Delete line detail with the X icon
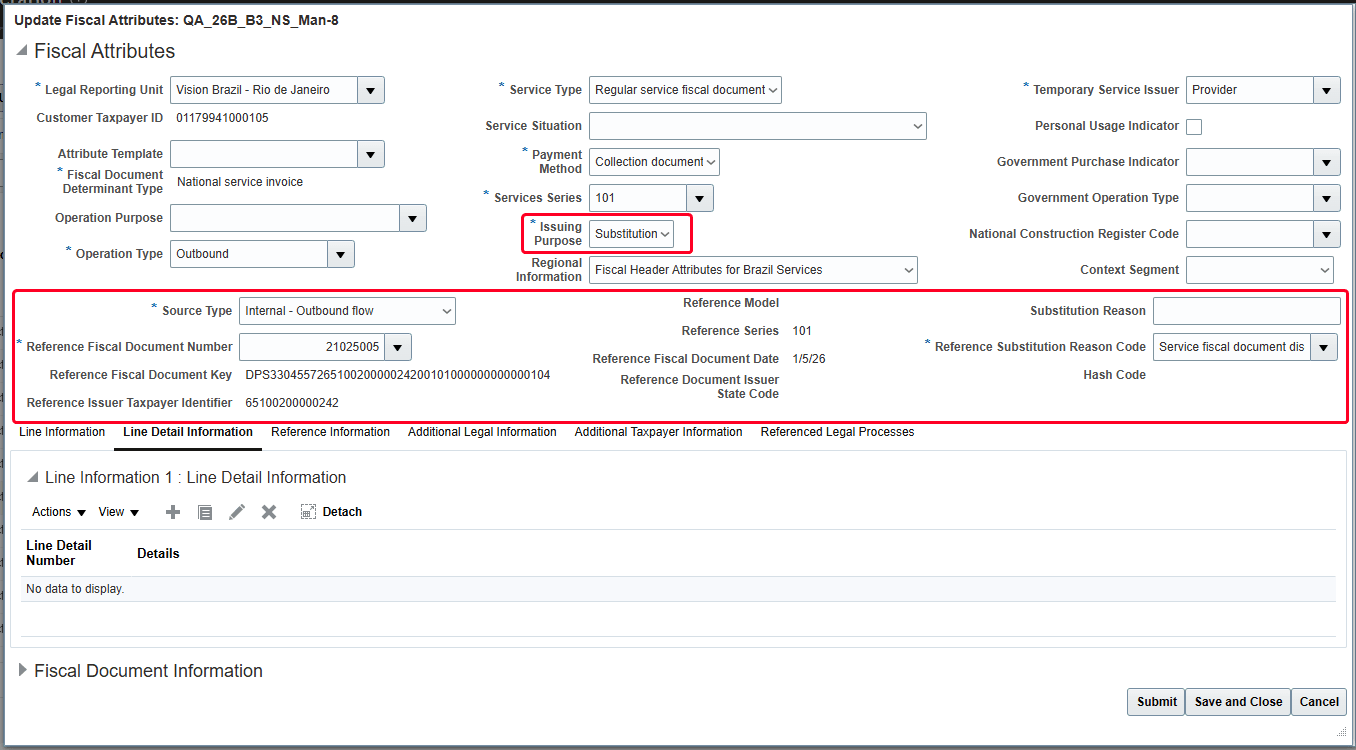The width and height of the screenshot is (1356, 750). [268, 511]
